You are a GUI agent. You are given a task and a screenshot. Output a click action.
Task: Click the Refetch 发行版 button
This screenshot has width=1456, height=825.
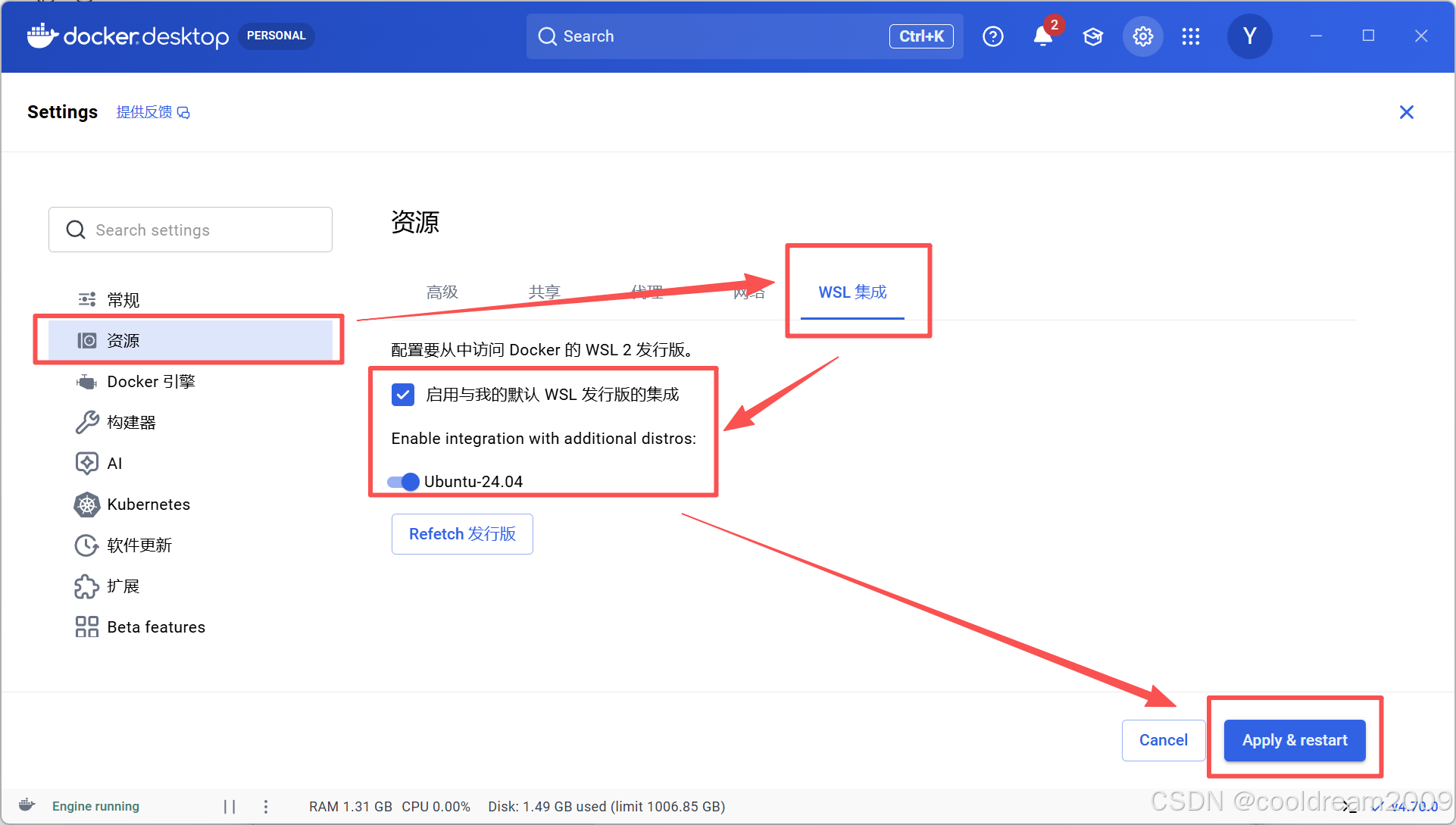tap(462, 534)
